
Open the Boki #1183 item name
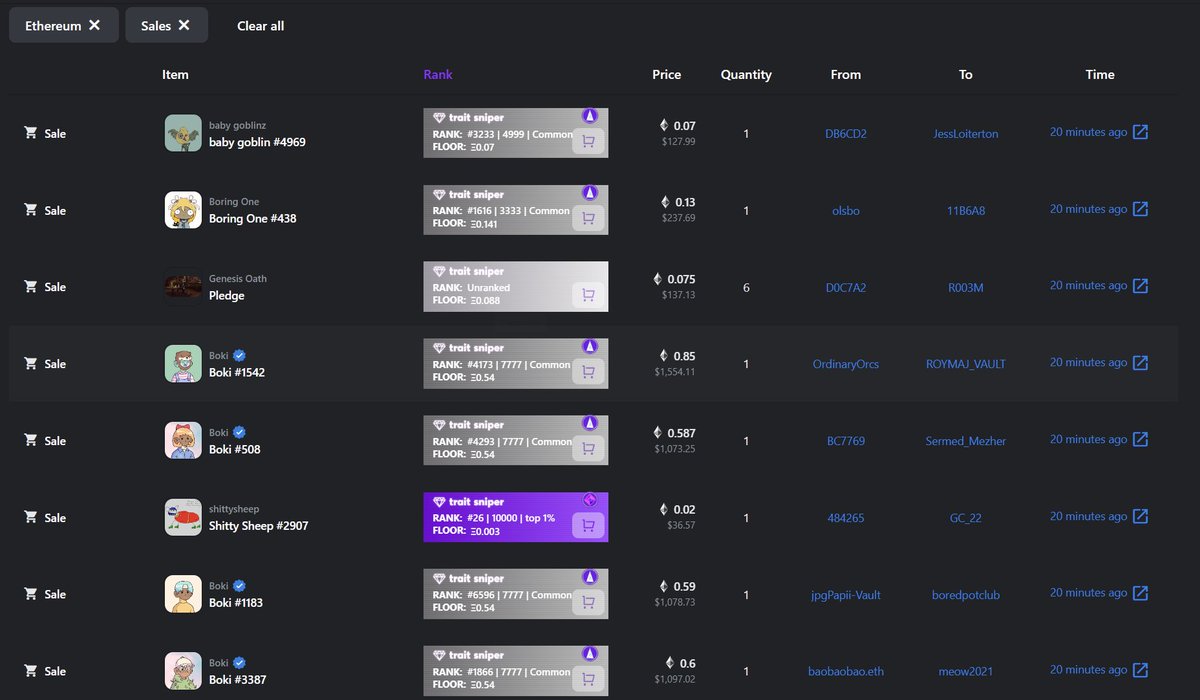[236, 603]
